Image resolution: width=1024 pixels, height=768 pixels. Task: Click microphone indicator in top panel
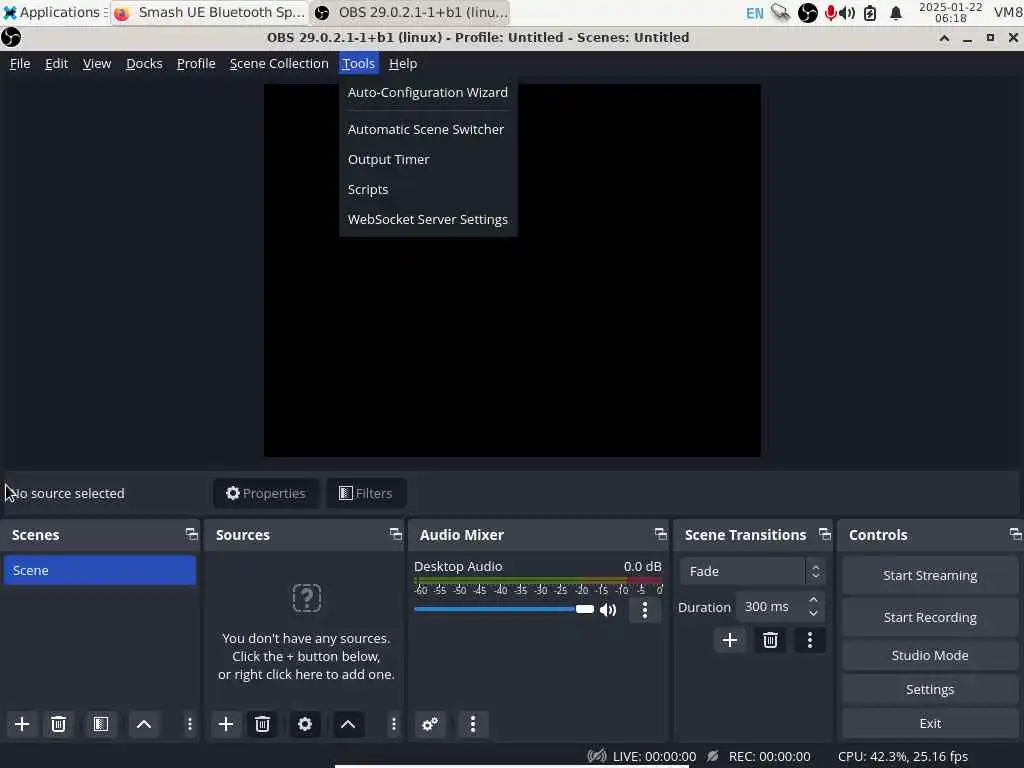click(x=830, y=13)
